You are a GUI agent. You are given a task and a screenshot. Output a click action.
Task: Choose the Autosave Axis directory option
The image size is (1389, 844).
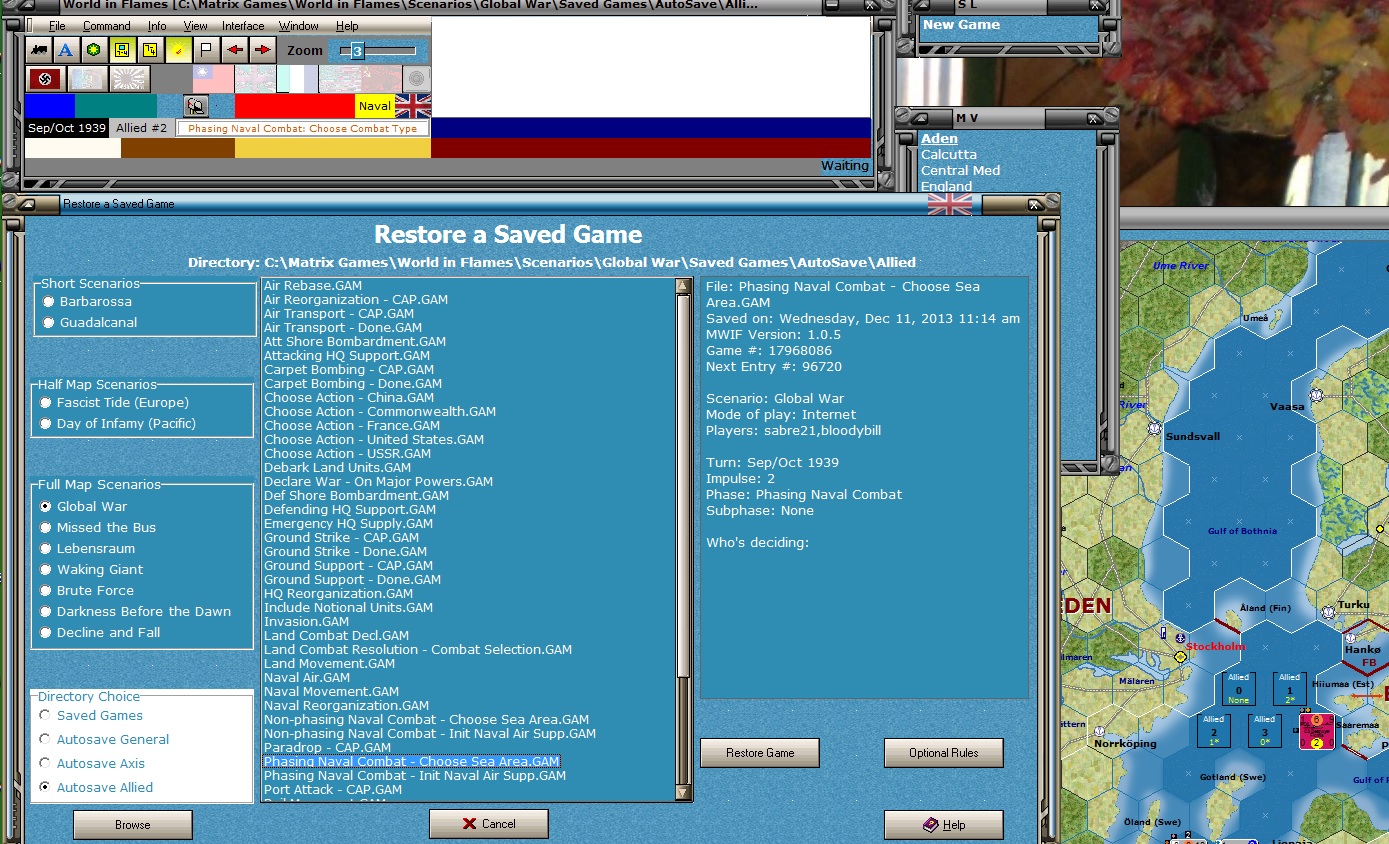(46, 764)
